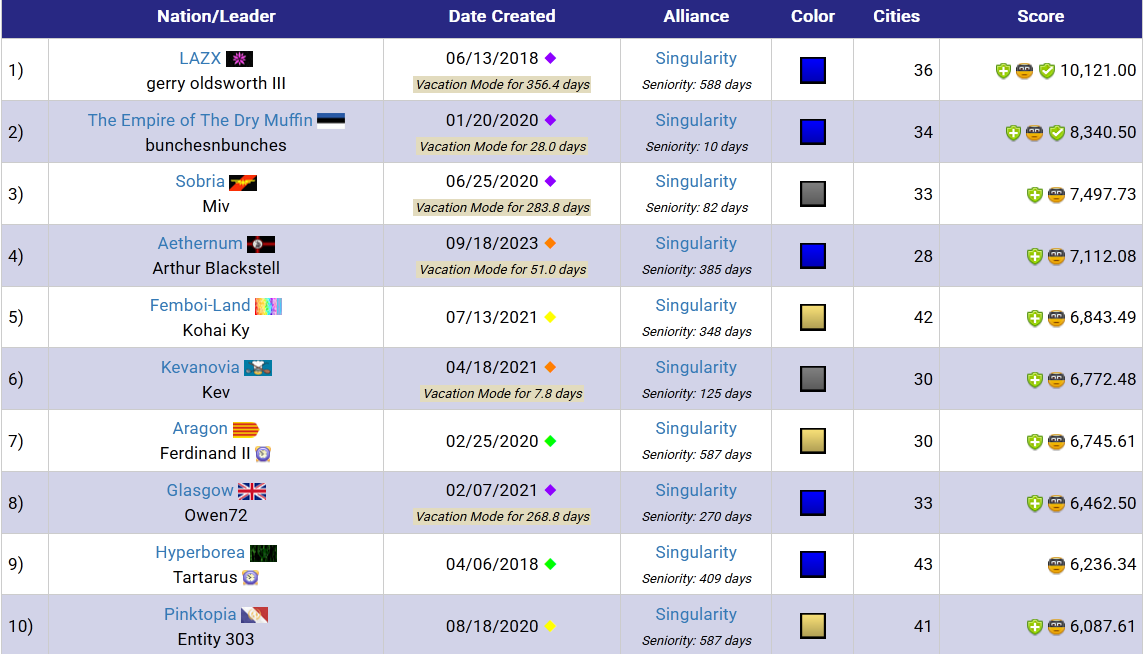
Task: Click Singularity alliance in Pinktopia row
Action: (696, 615)
